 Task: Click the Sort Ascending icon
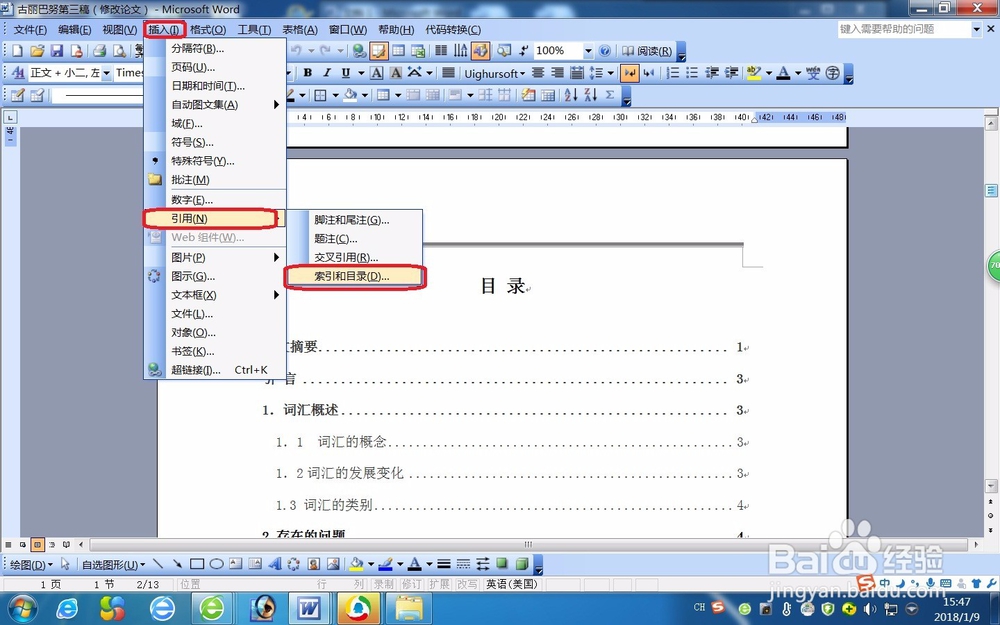click(x=571, y=95)
